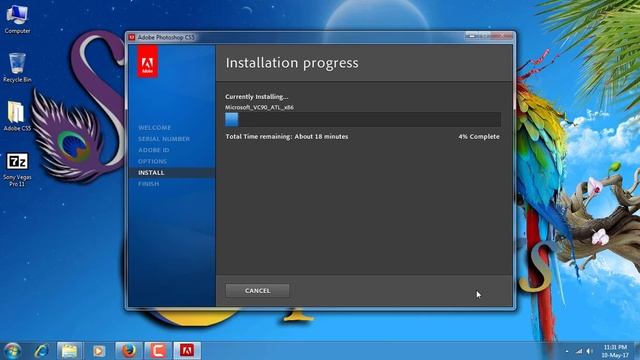Click the installer title bar Adobe icon
The width and height of the screenshot is (640, 360).
(x=132, y=37)
